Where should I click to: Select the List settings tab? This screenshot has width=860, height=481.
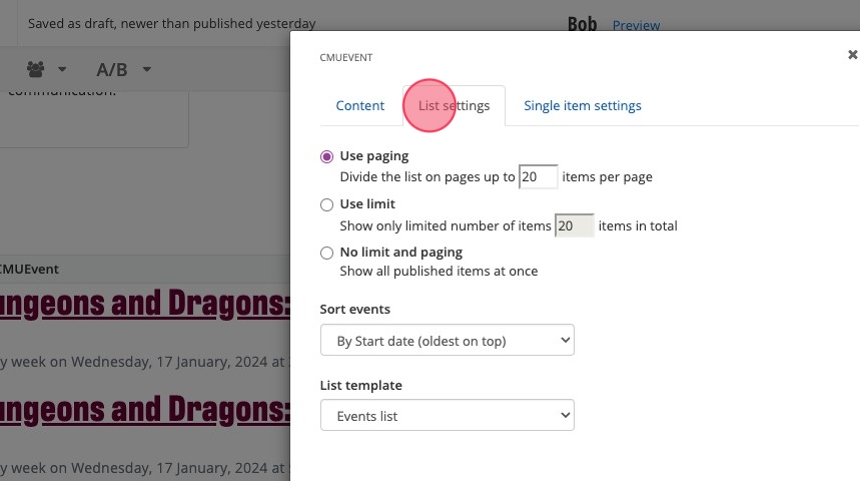(x=454, y=106)
